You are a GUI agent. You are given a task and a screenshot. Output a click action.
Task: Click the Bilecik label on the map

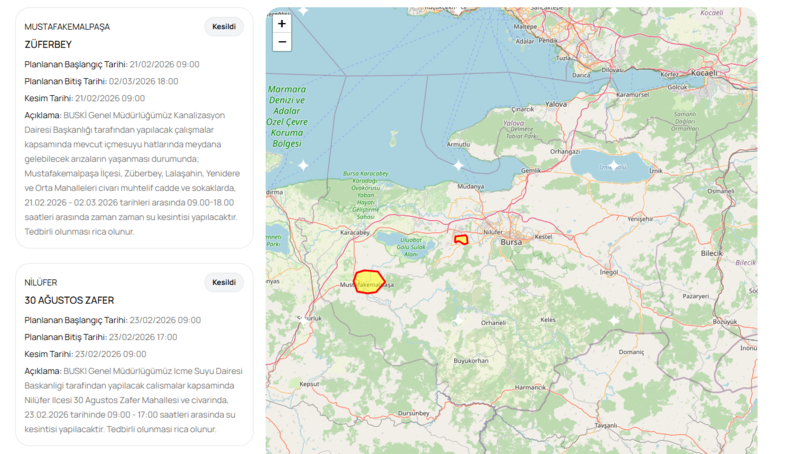tap(711, 254)
